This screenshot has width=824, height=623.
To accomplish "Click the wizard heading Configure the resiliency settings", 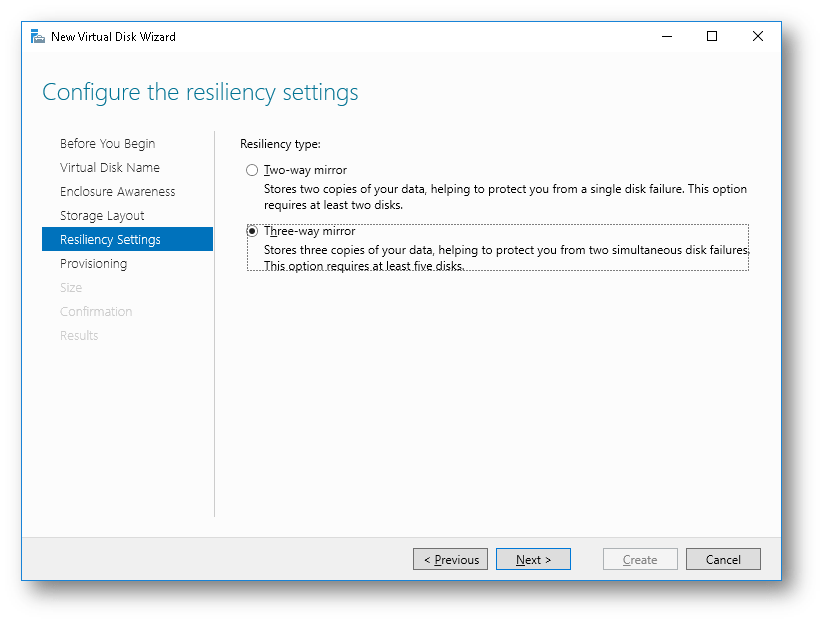I will click(199, 92).
